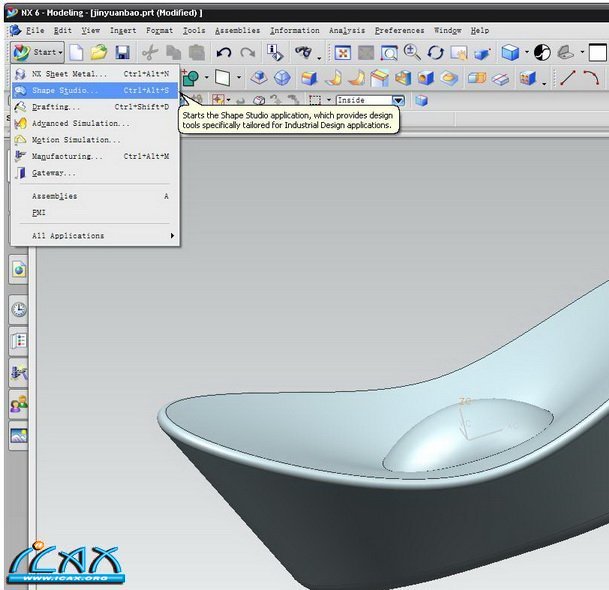Expand the All Applications submenu
Image resolution: width=609 pixels, height=590 pixels.
(x=100, y=236)
